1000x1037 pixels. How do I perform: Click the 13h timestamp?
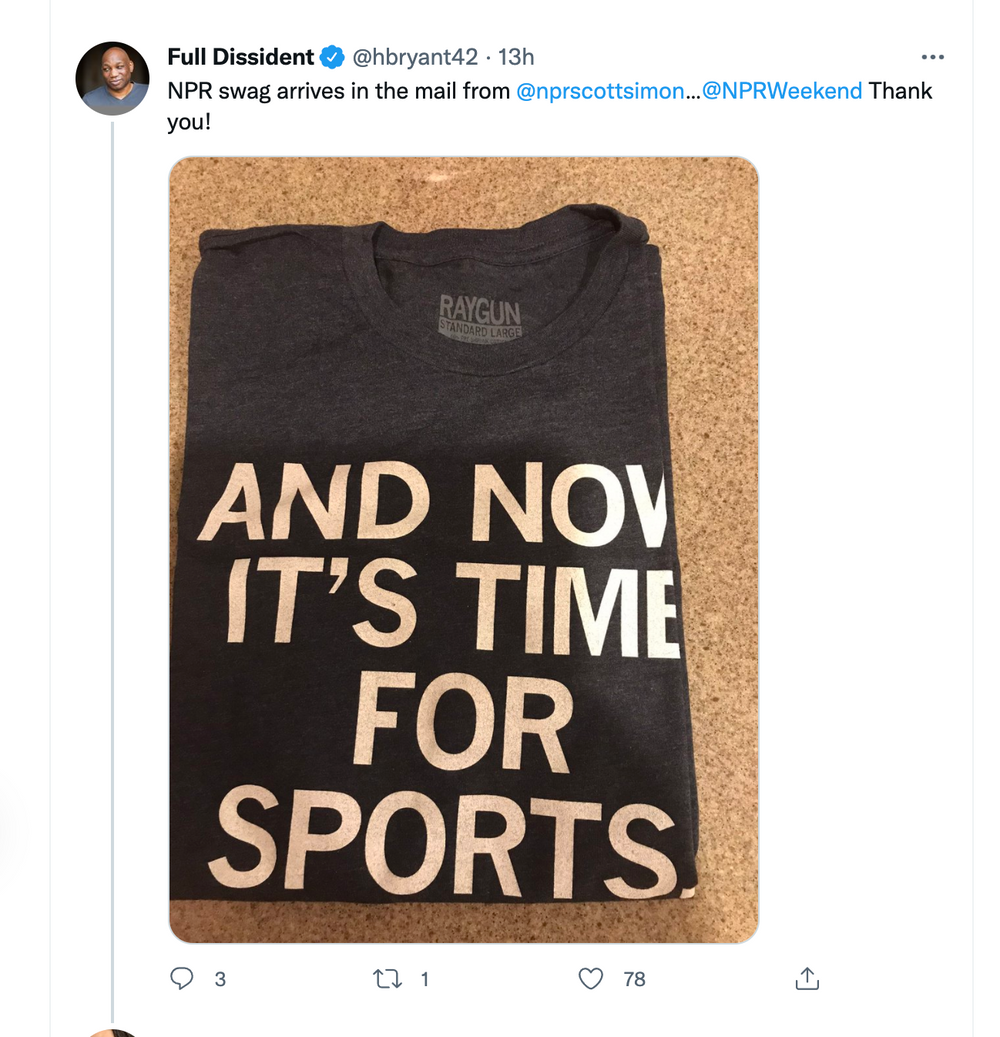[x=516, y=57]
